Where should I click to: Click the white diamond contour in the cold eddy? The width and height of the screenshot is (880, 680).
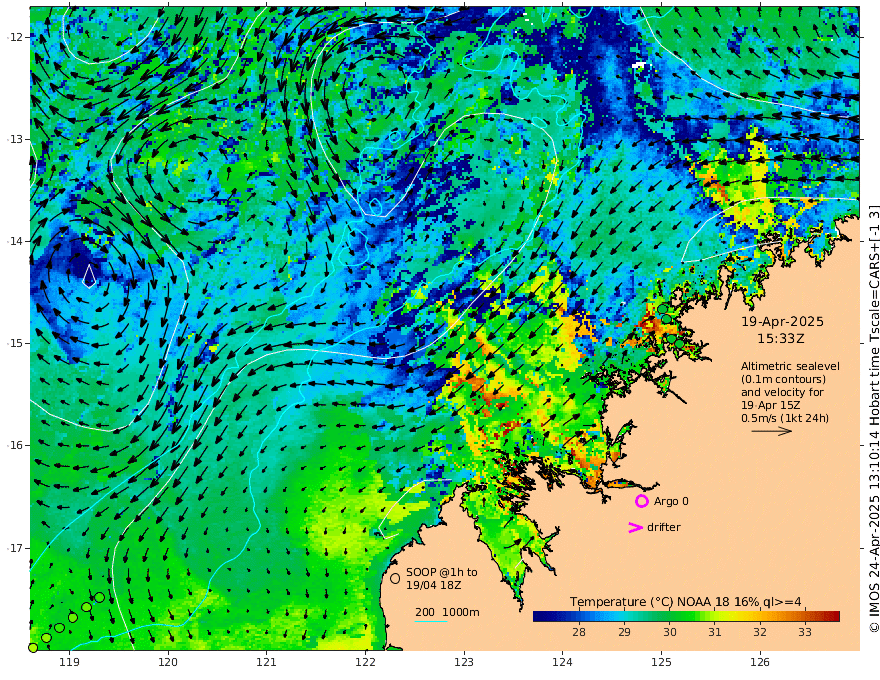tap(89, 275)
